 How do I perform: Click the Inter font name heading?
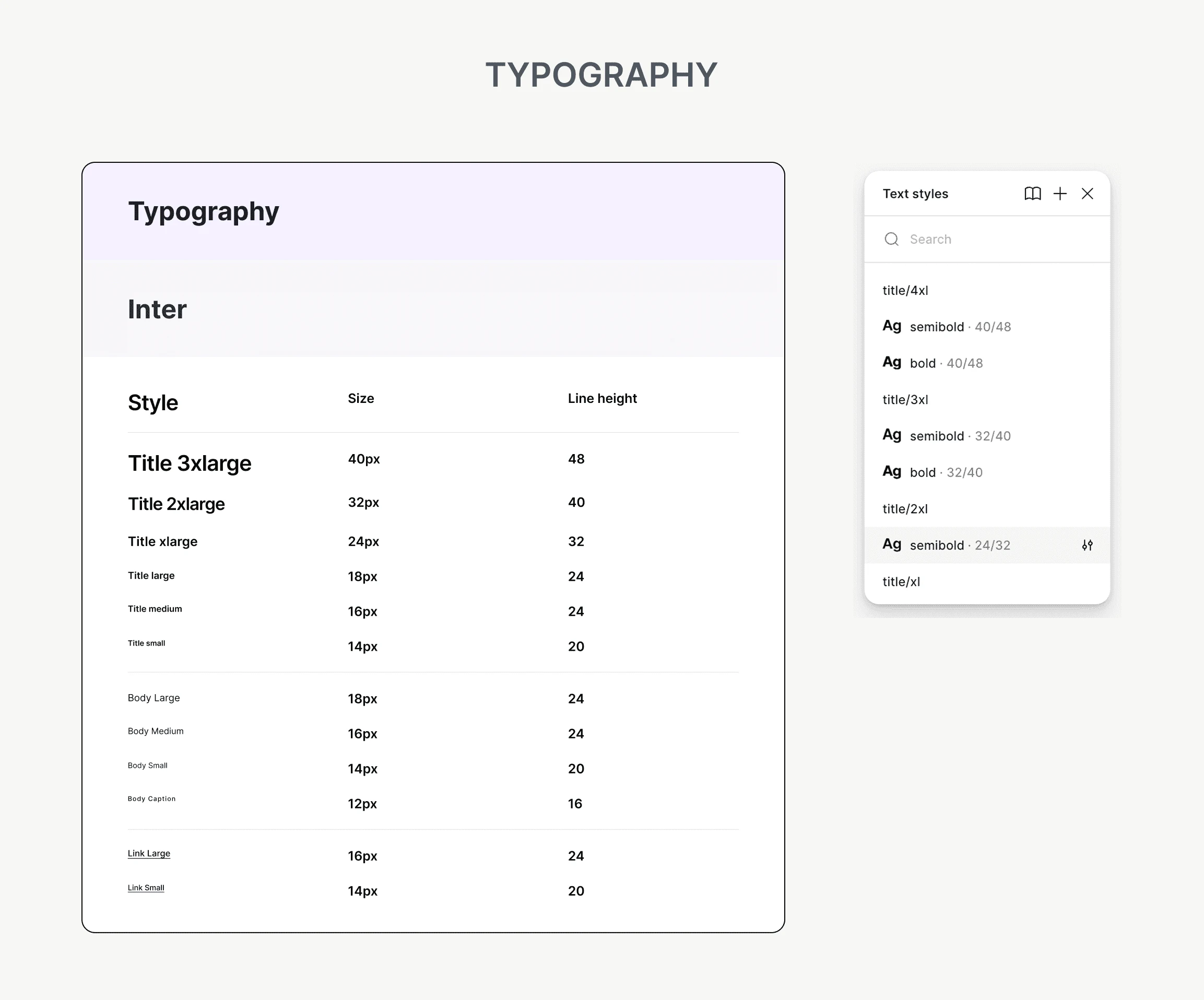[157, 309]
